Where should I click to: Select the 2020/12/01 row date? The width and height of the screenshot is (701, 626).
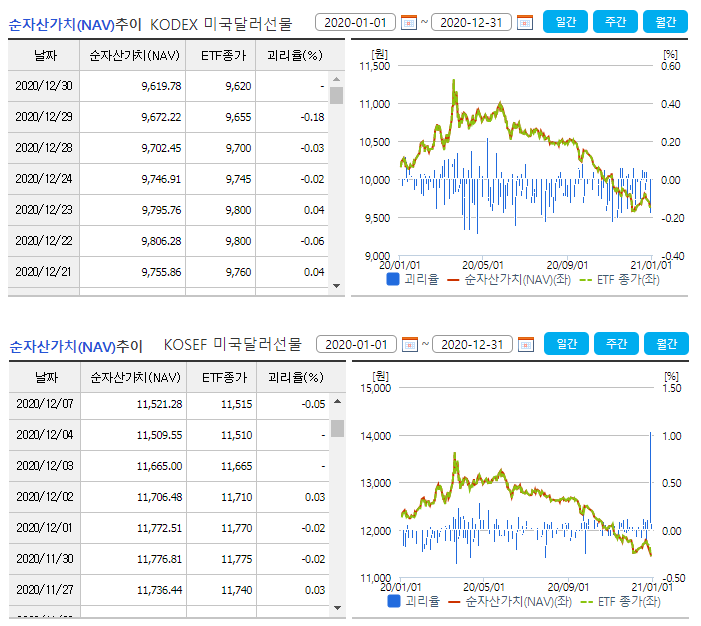pyautogui.click(x=45, y=528)
